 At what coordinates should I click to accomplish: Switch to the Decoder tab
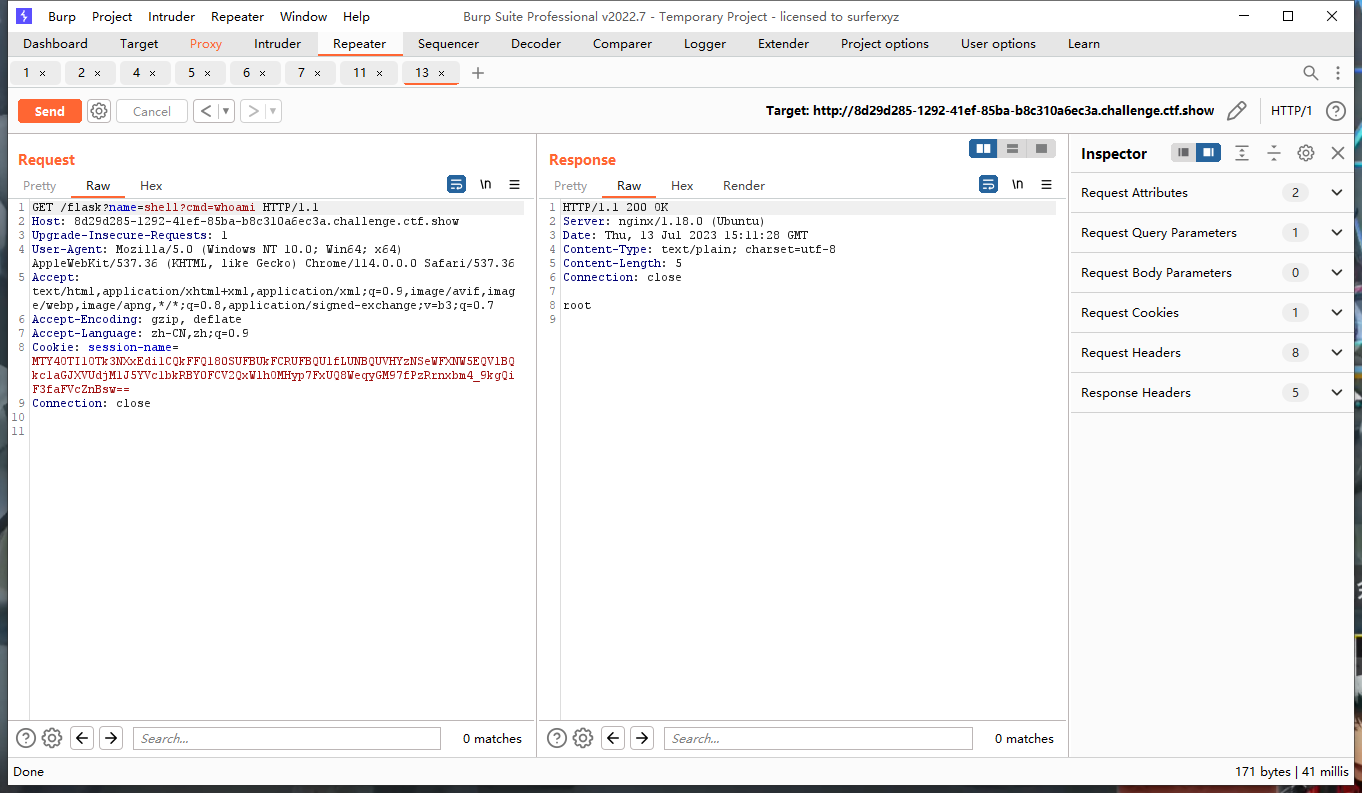(536, 44)
